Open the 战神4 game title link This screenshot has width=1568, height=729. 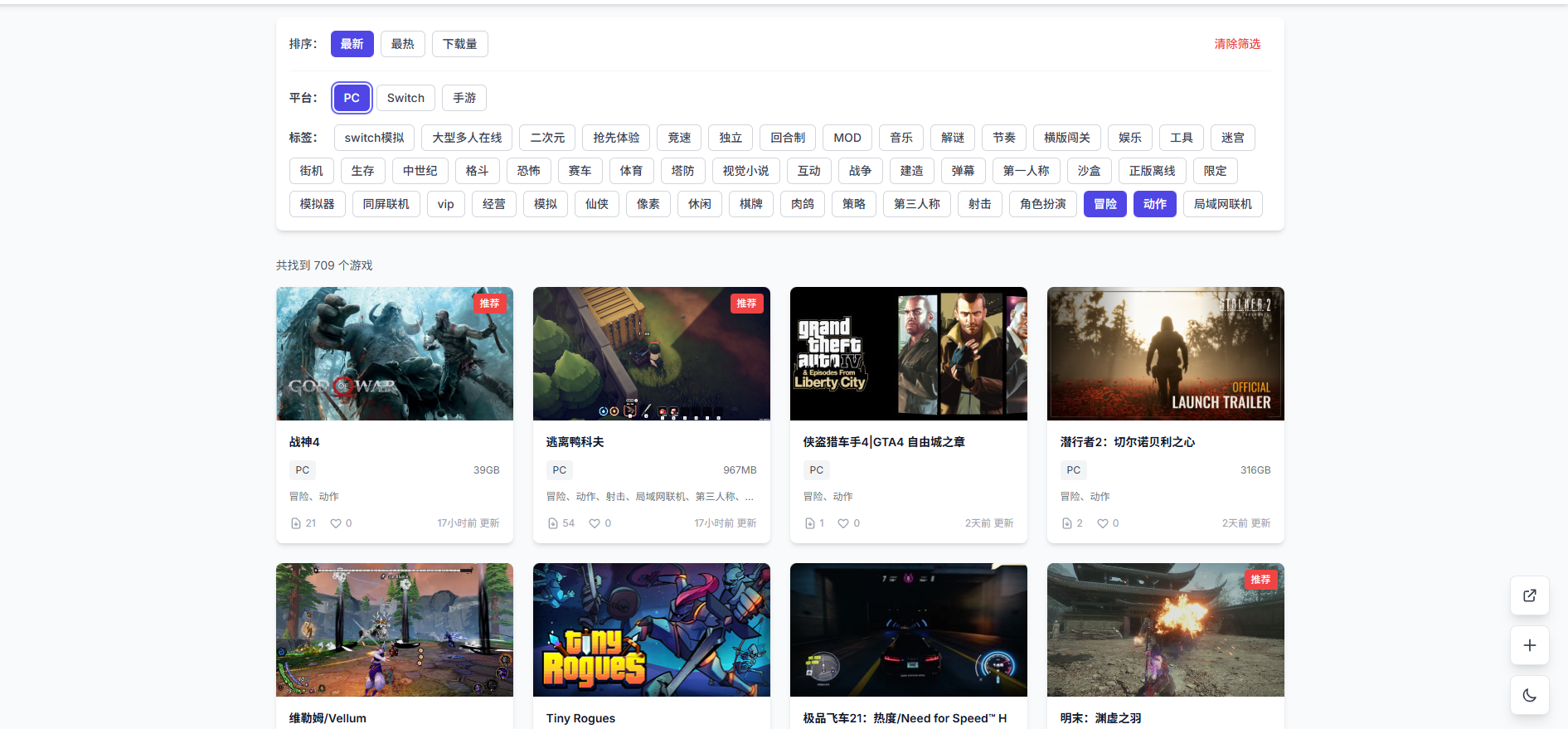coord(304,442)
